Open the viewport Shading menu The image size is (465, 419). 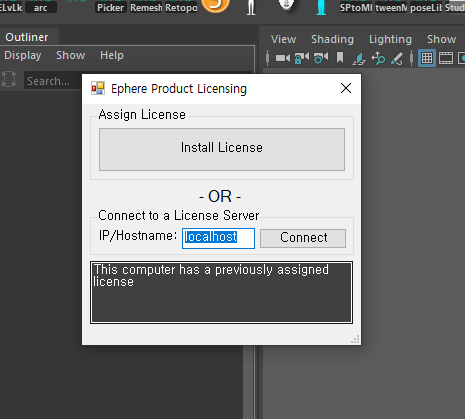(332, 39)
